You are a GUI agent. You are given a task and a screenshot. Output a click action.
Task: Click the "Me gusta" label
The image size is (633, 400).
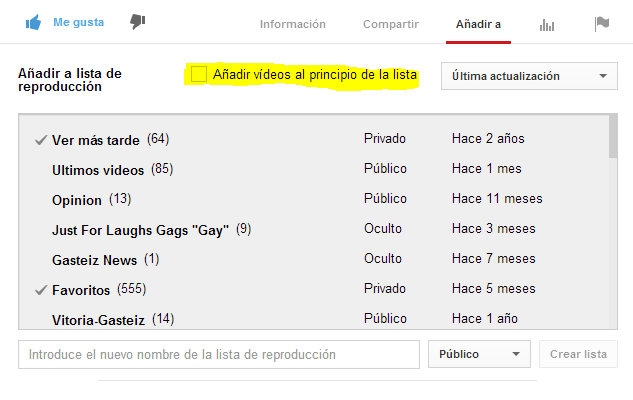coord(78,22)
